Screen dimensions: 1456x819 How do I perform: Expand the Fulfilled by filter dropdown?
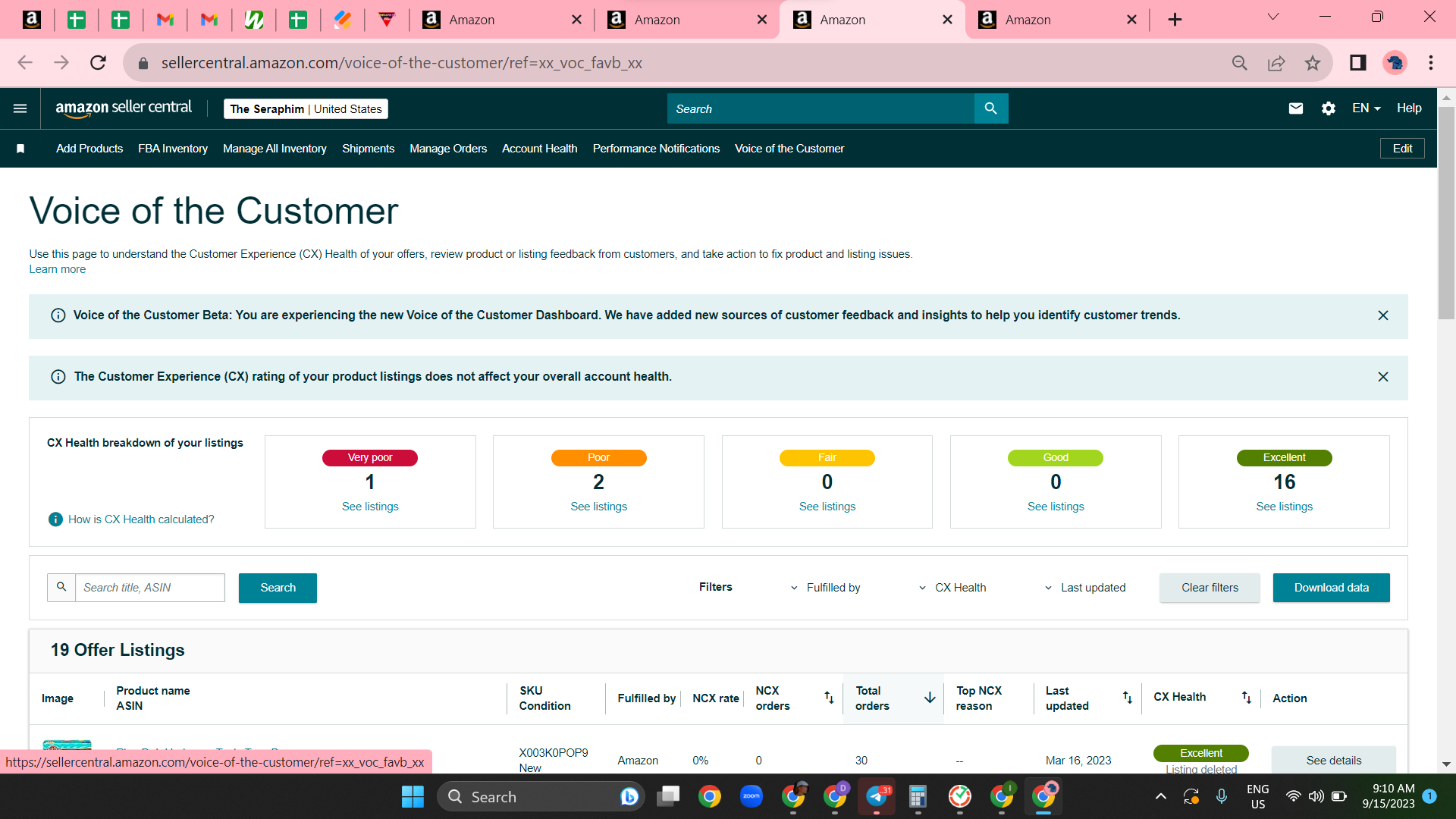(x=825, y=588)
